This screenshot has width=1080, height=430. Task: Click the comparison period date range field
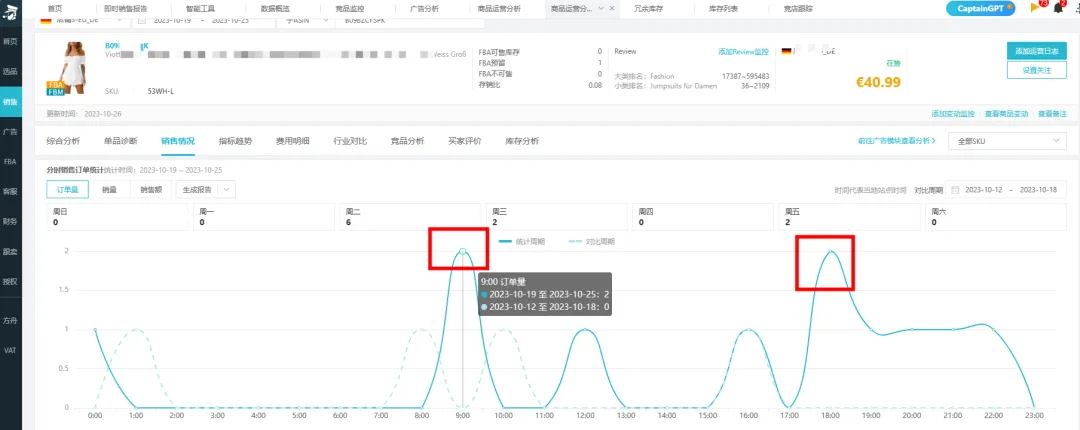pyautogui.click(x=1008, y=190)
